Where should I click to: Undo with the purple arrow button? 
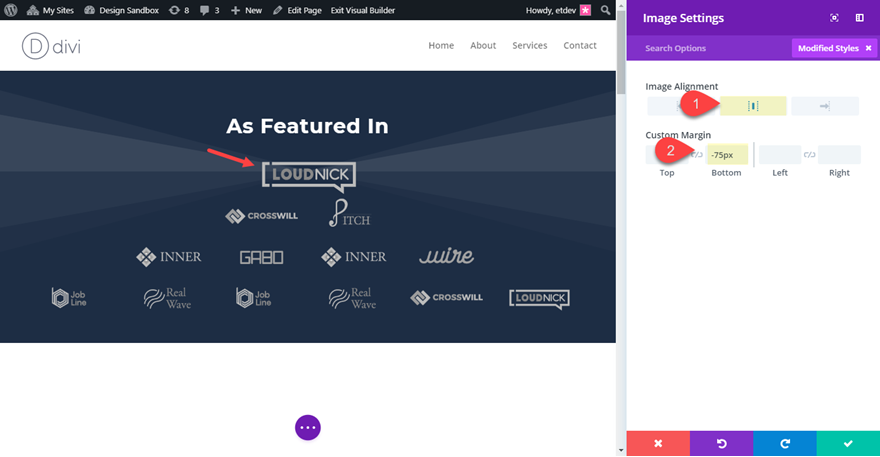tap(721, 444)
